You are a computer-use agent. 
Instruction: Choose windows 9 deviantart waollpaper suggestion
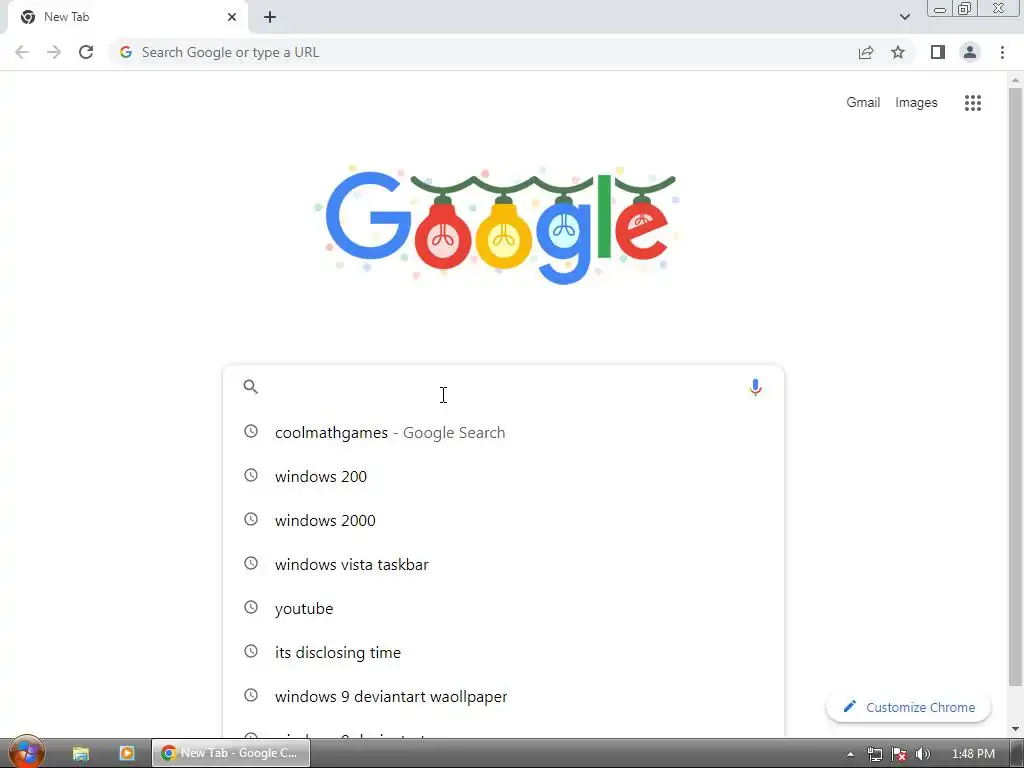(503, 696)
